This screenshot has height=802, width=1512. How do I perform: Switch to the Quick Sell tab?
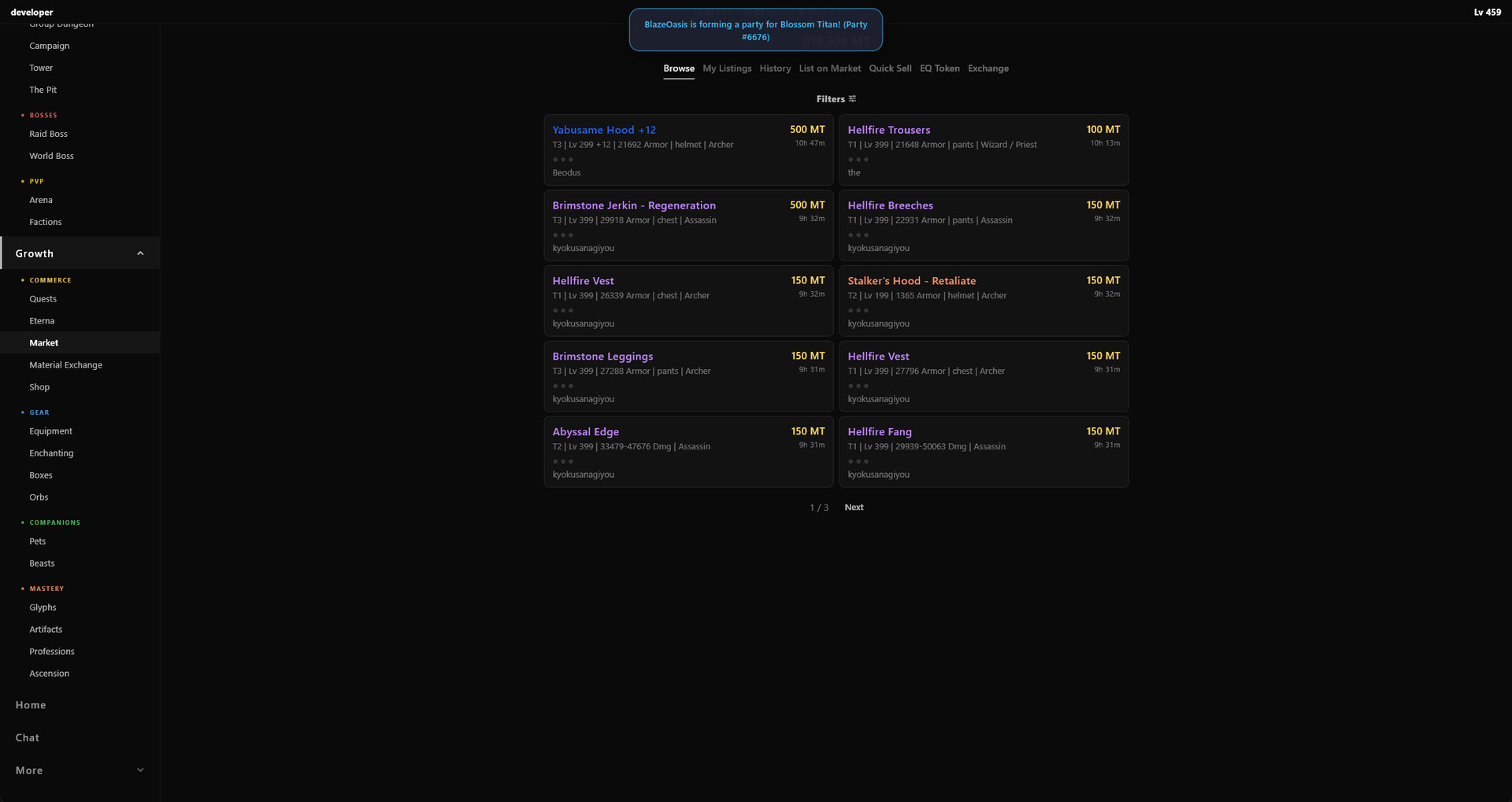point(890,68)
